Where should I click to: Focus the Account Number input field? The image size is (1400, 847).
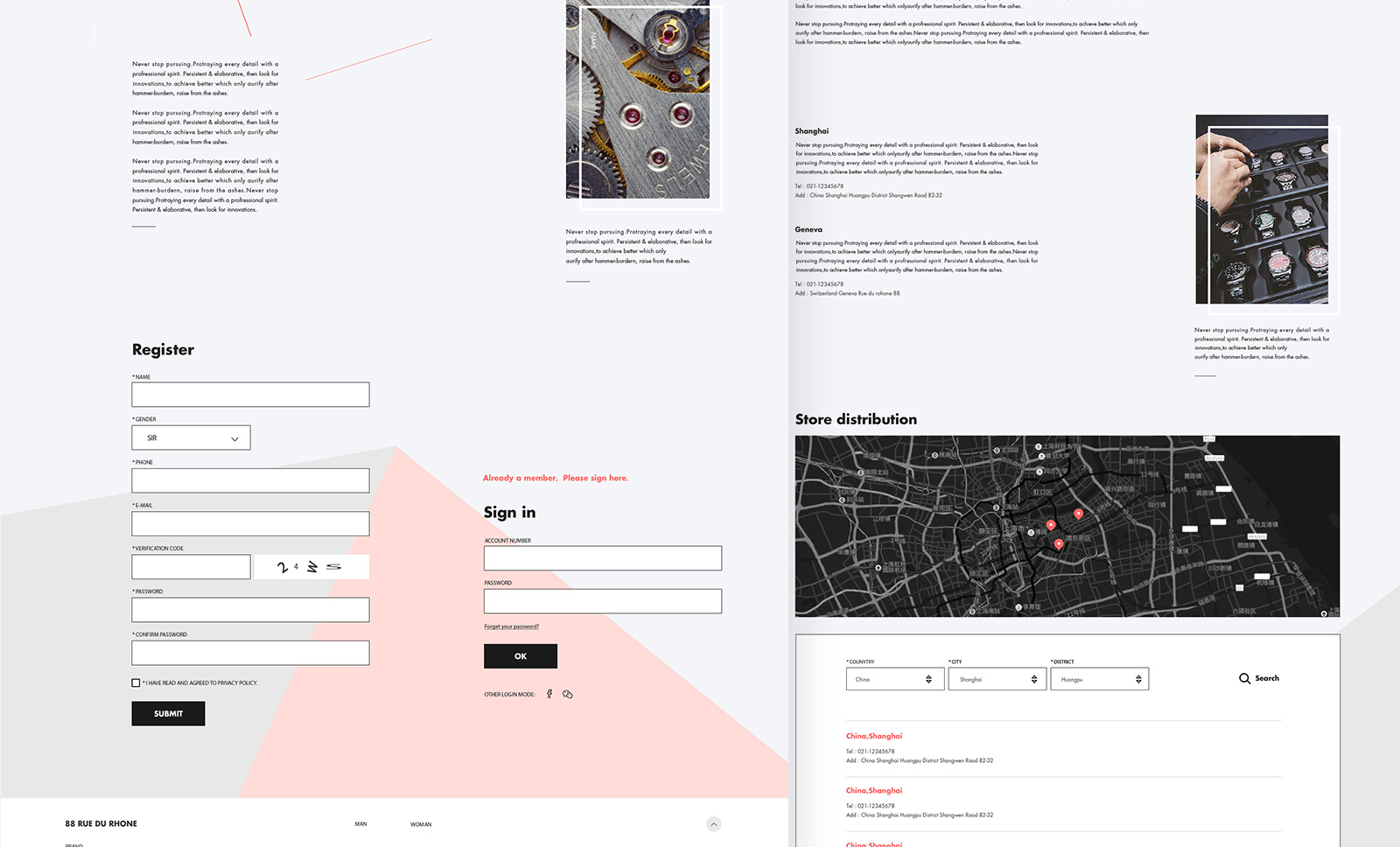[x=603, y=558]
